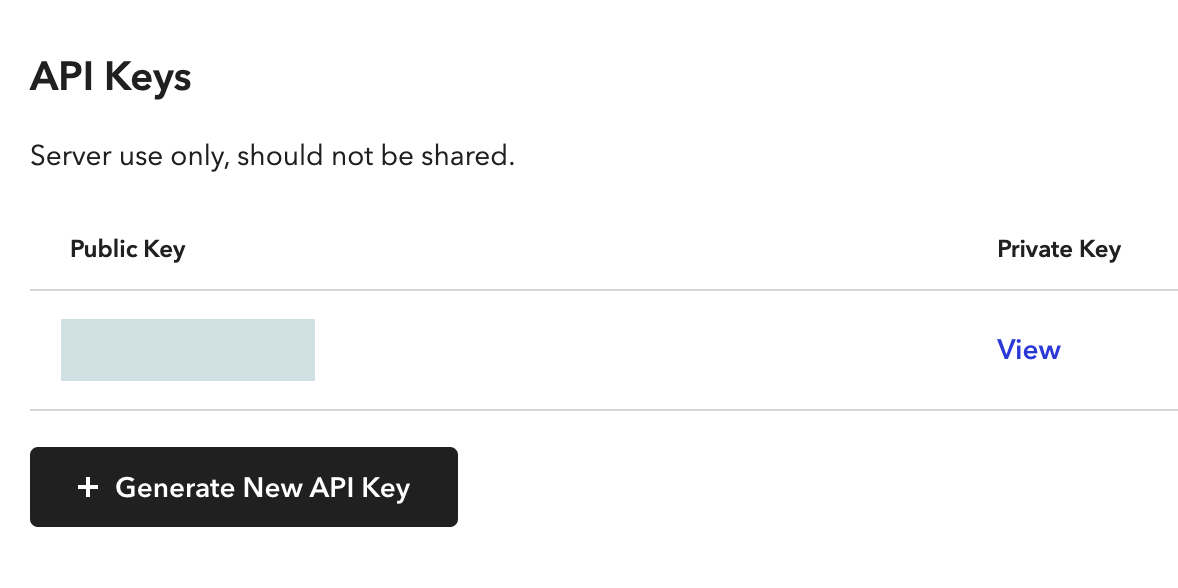Click the black button below the key table
The width and height of the screenshot is (1178, 588).
click(x=243, y=487)
